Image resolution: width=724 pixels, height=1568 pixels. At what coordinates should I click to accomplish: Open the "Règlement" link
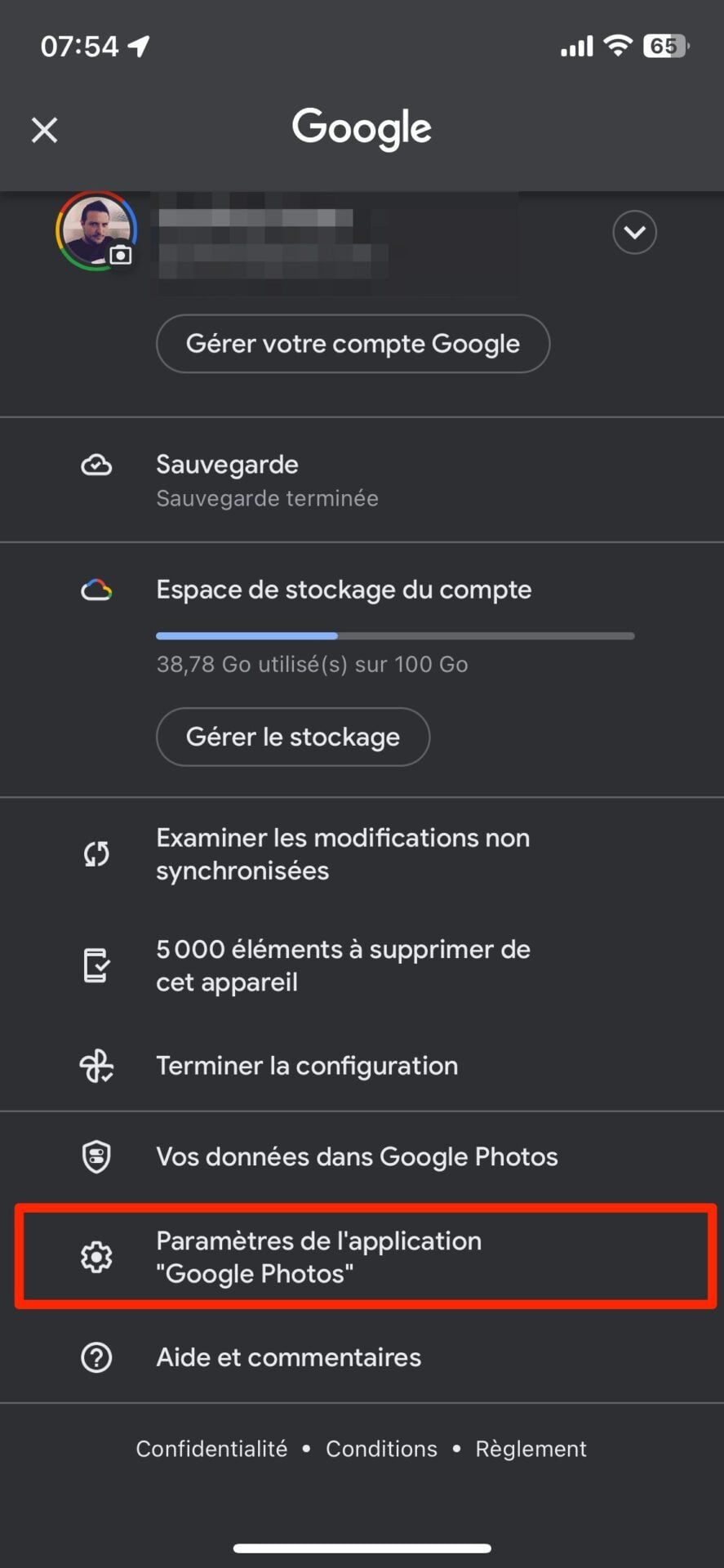pos(531,1449)
